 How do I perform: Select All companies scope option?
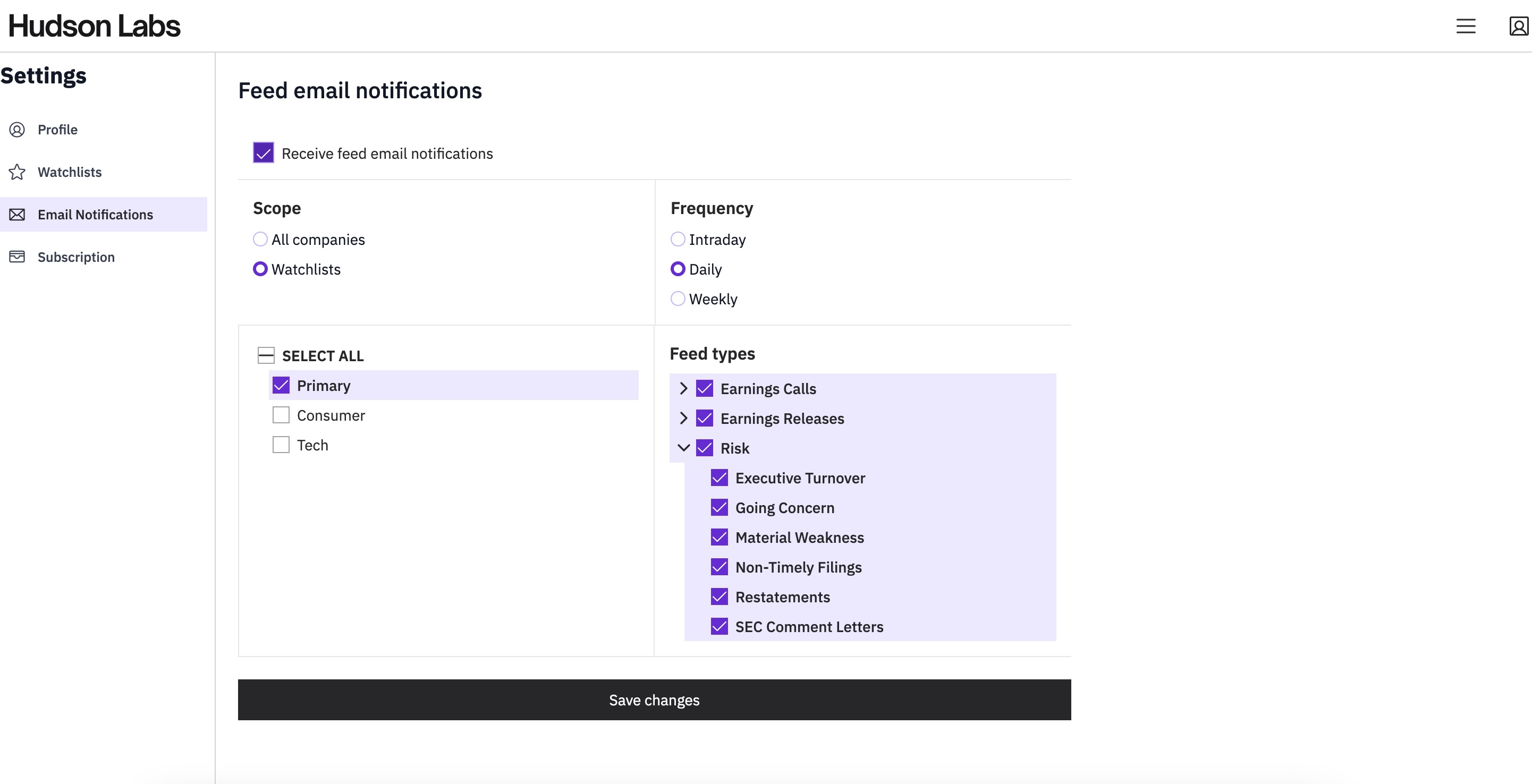pos(260,239)
